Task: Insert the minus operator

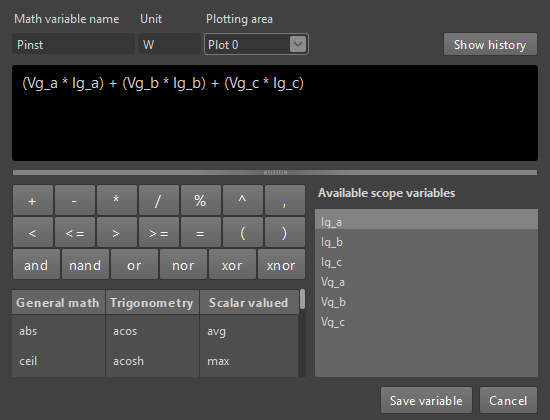Action: (x=75, y=200)
